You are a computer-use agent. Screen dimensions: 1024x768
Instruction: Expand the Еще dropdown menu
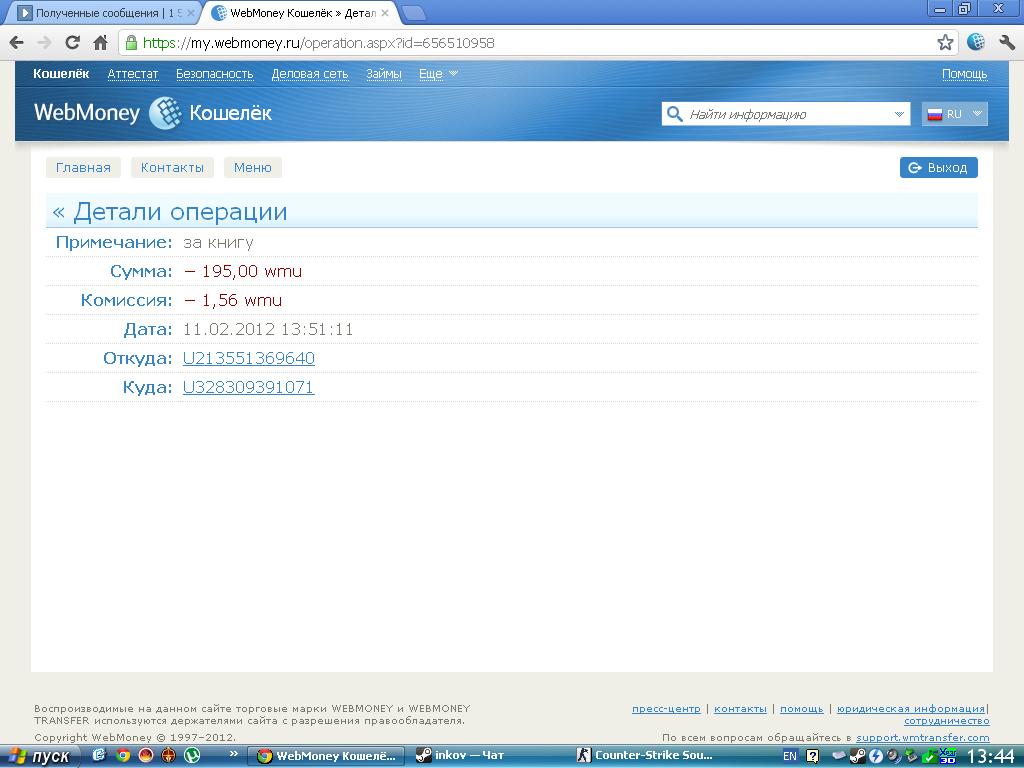438,74
